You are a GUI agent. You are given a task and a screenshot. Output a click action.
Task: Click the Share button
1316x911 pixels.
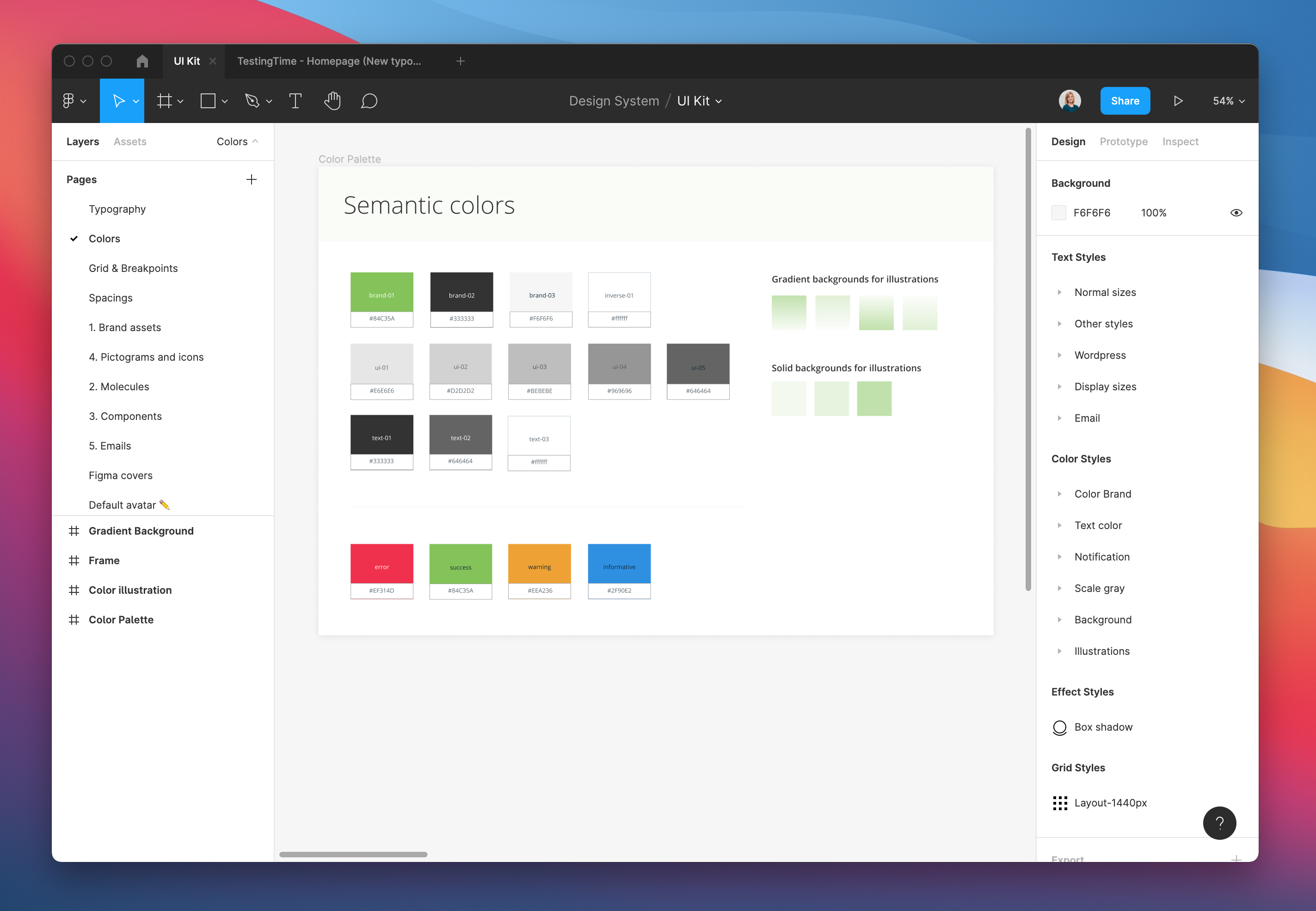pos(1125,101)
